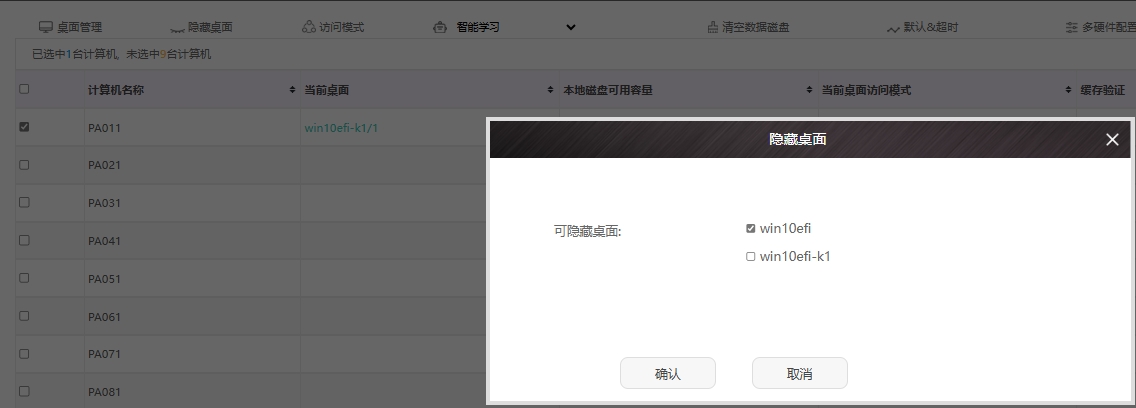Check the PA031 row checkbox

(24, 202)
